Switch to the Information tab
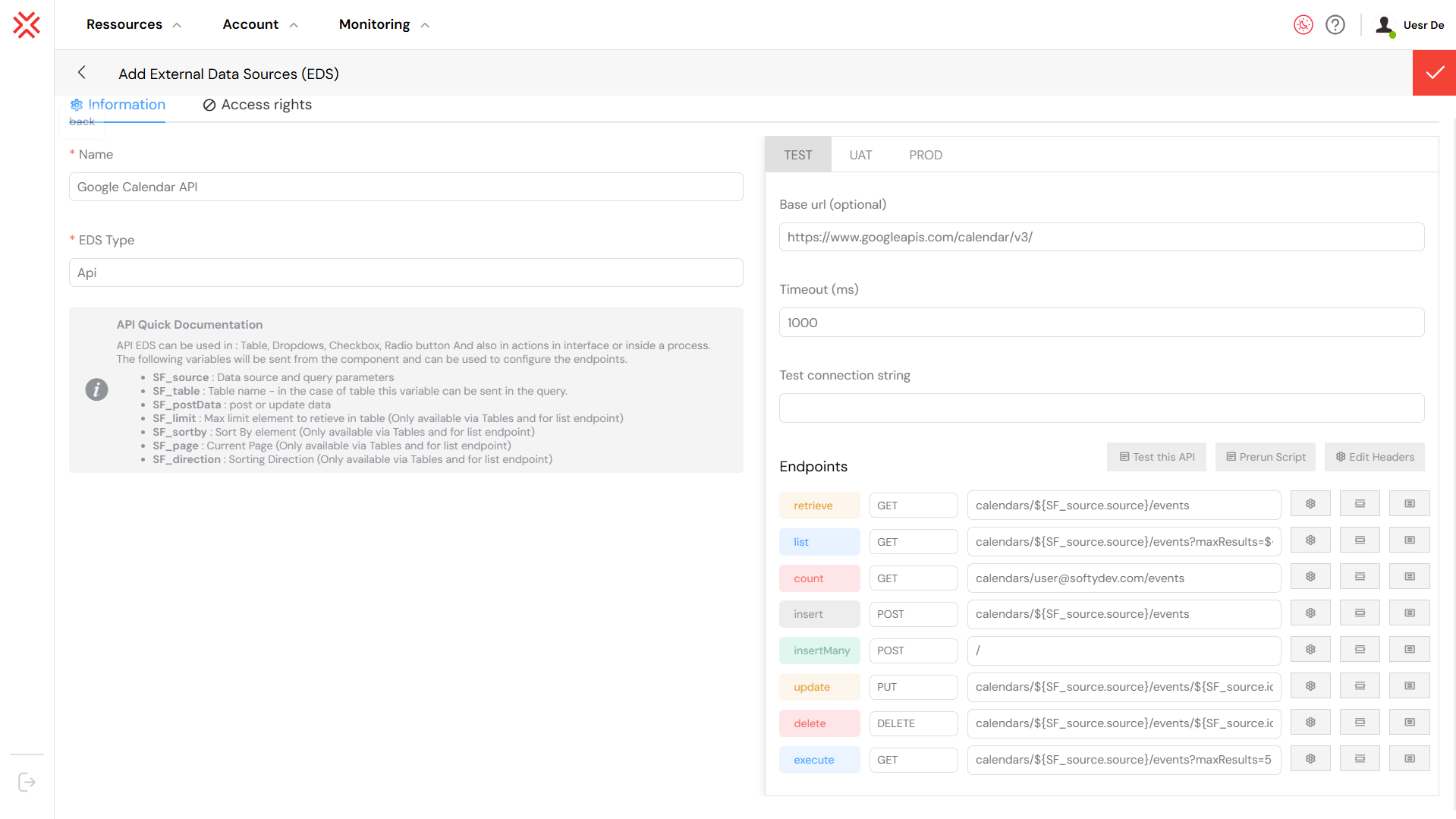The width and height of the screenshot is (1456, 819). (118, 105)
